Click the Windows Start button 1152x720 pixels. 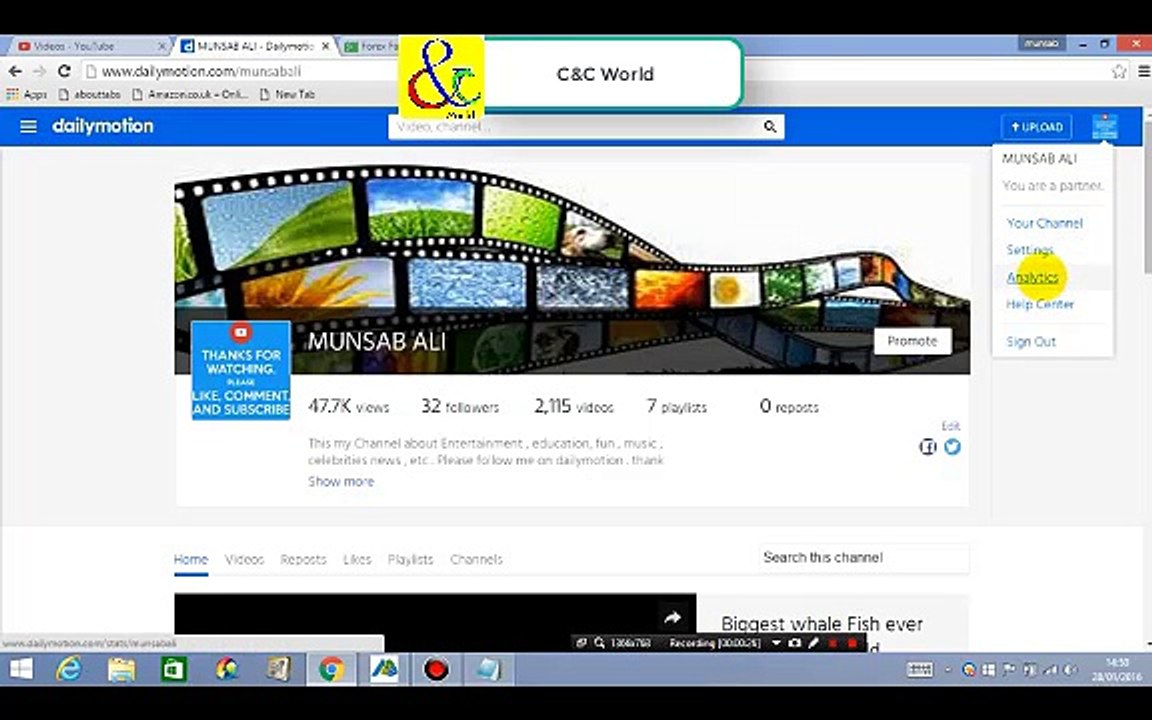[21, 669]
